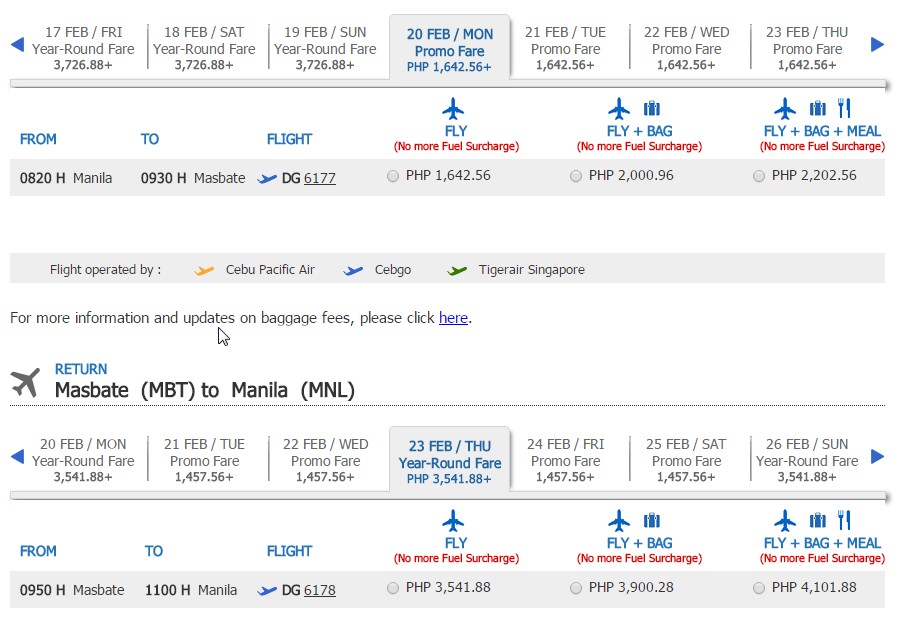Click the Cebu Pacific Air logo
Viewport: 912px width, 617px height.
pos(207,269)
